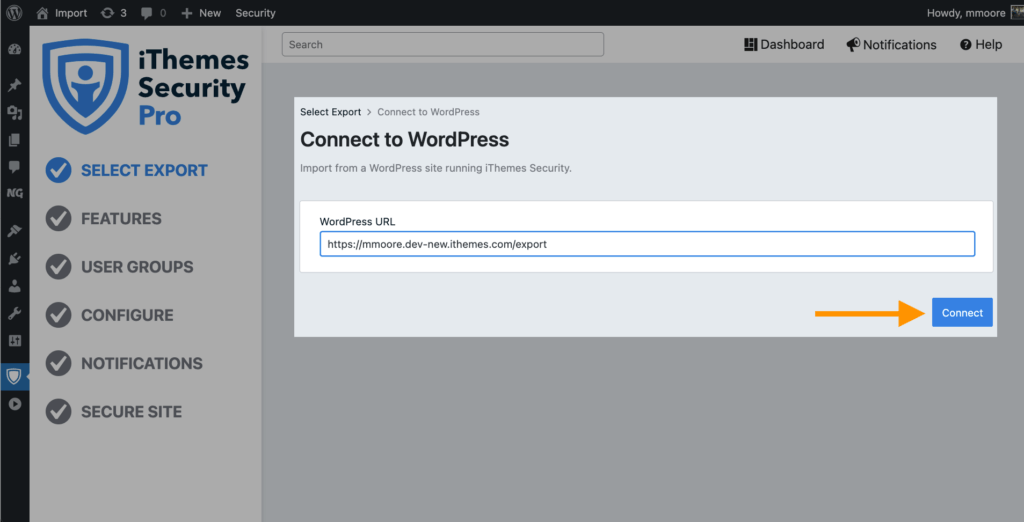Click the user avatar in admin bar

click(1017, 13)
